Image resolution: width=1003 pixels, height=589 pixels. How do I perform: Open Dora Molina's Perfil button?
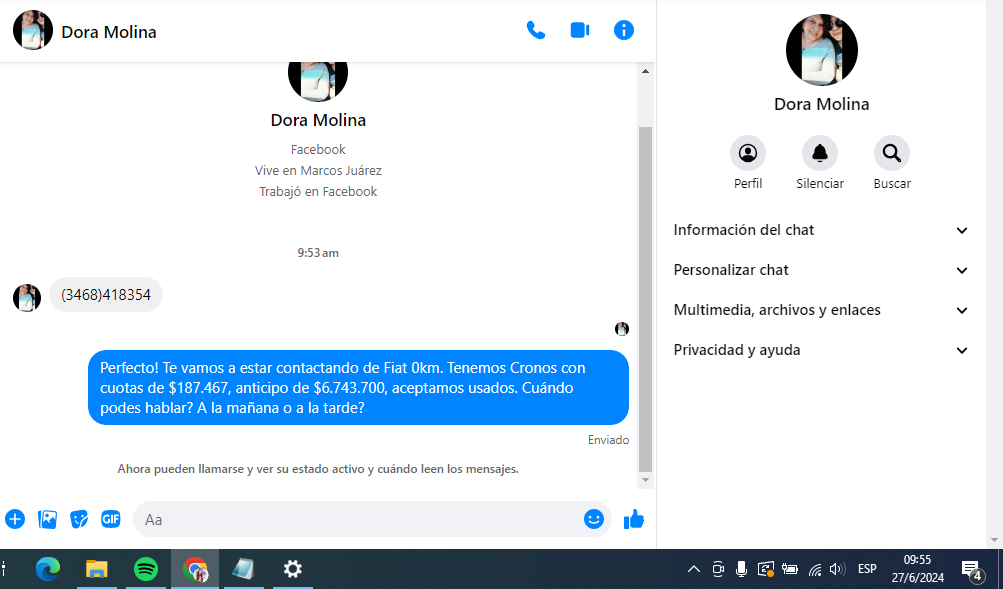pos(748,153)
